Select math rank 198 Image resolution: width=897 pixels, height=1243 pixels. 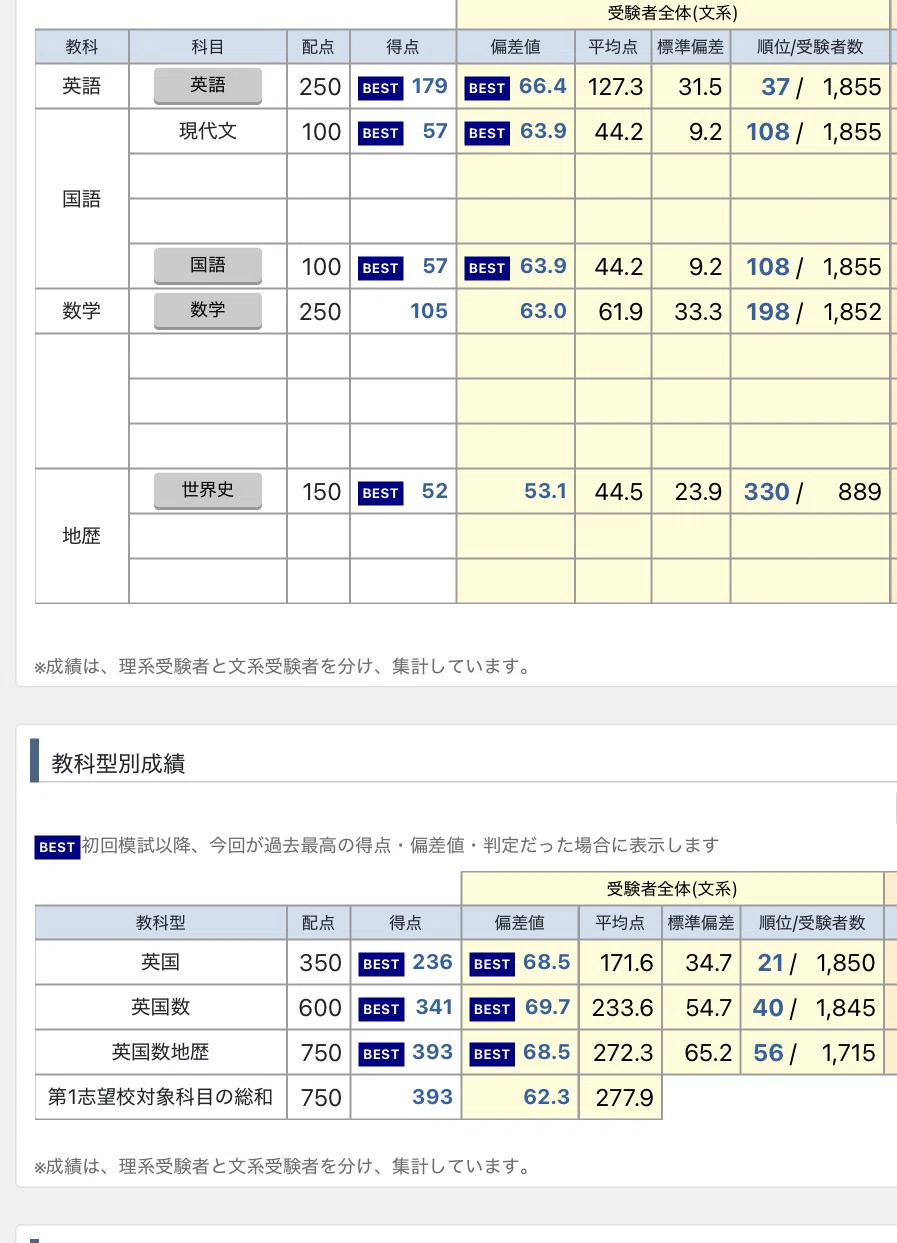point(768,312)
